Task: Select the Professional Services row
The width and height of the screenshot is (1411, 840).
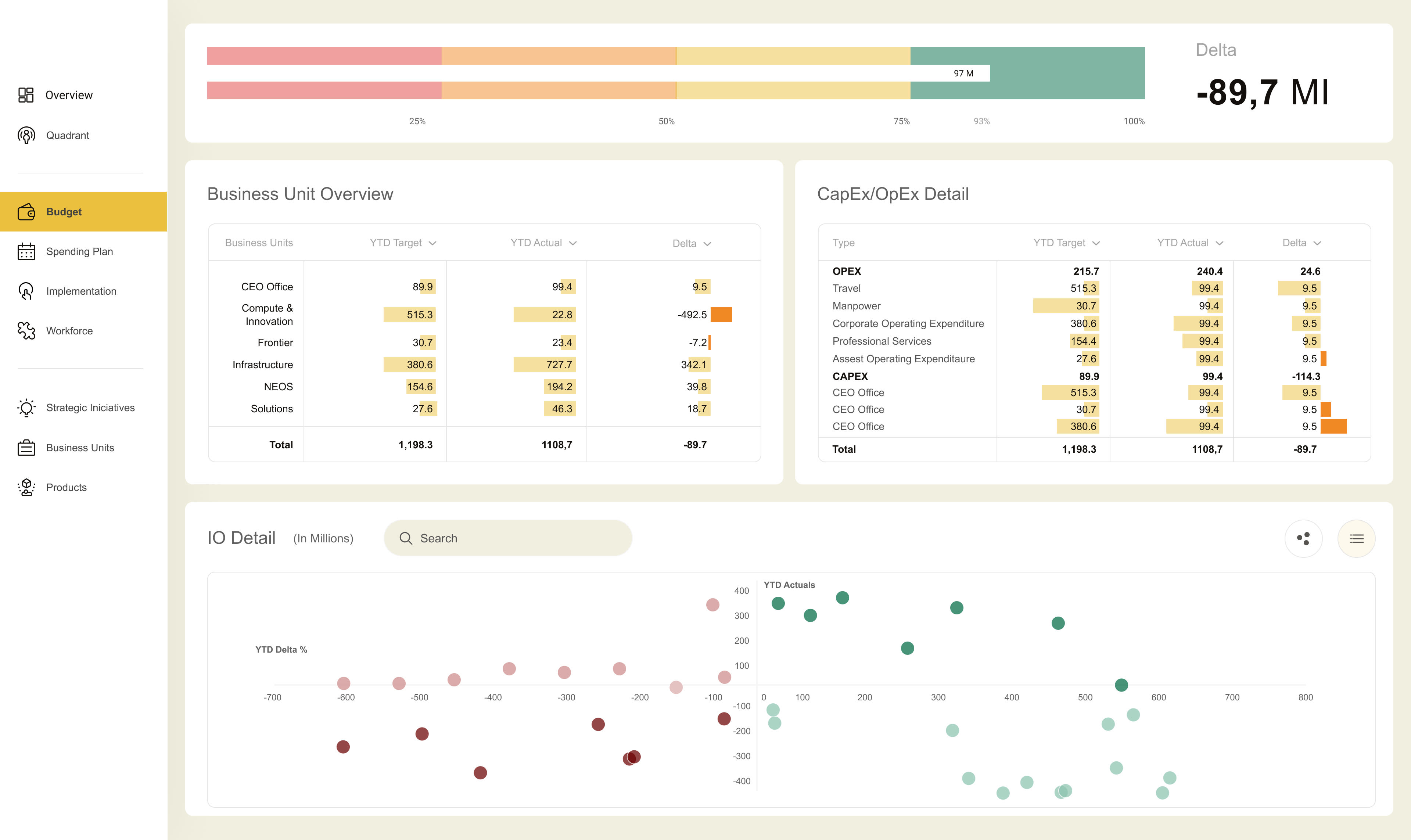Action: tap(1094, 341)
